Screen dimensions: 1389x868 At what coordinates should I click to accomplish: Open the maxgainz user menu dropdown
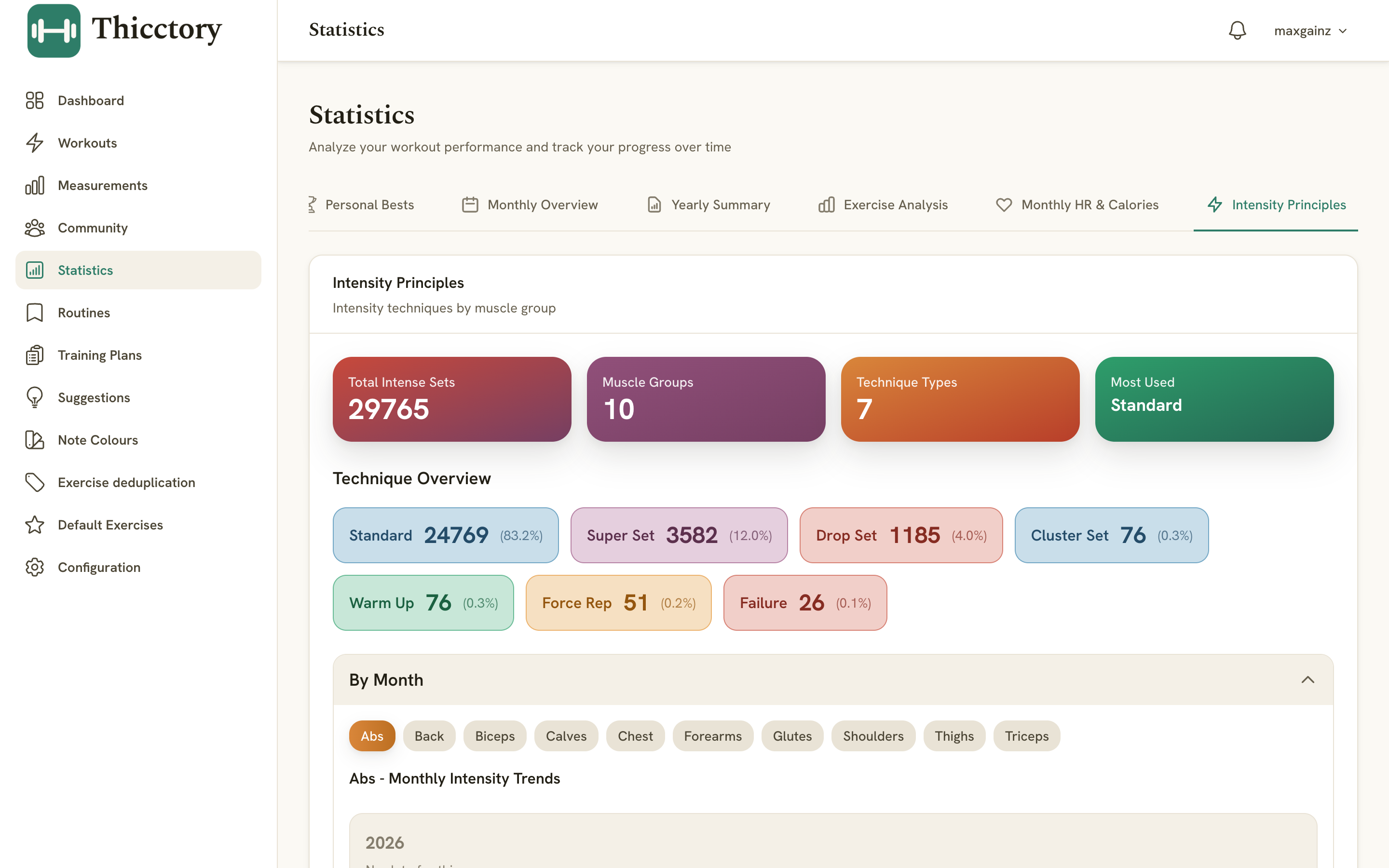[x=1310, y=31]
